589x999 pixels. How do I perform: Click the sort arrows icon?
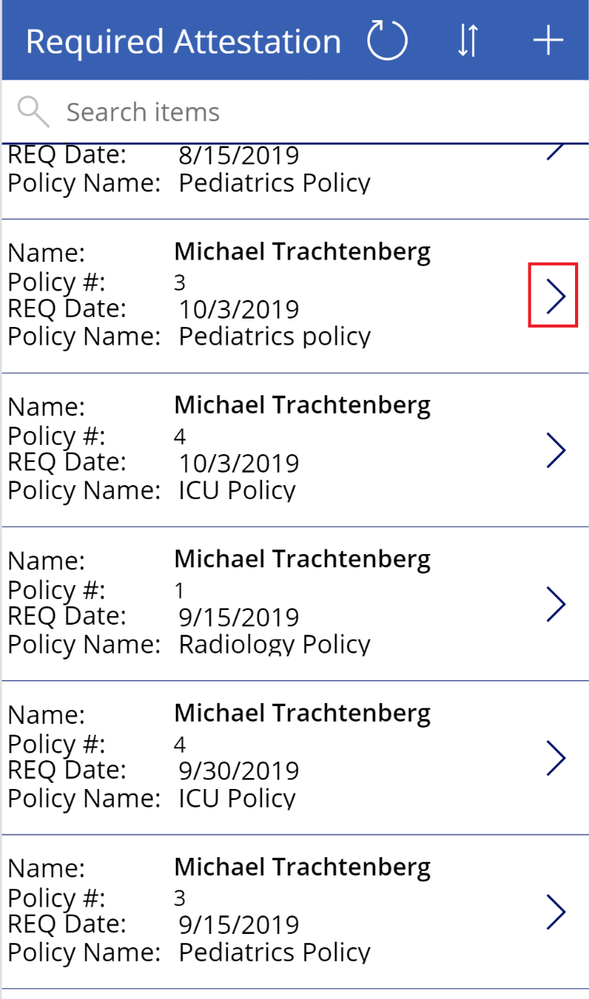(468, 41)
